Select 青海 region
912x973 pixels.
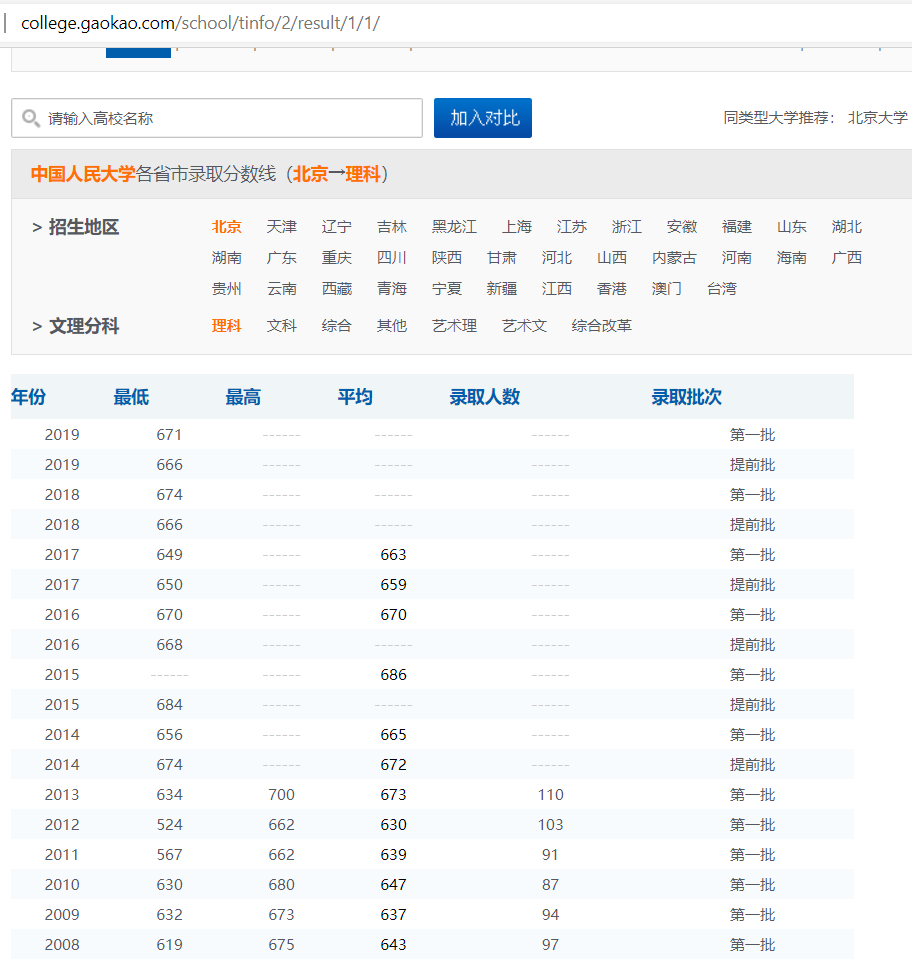pyautogui.click(x=392, y=289)
